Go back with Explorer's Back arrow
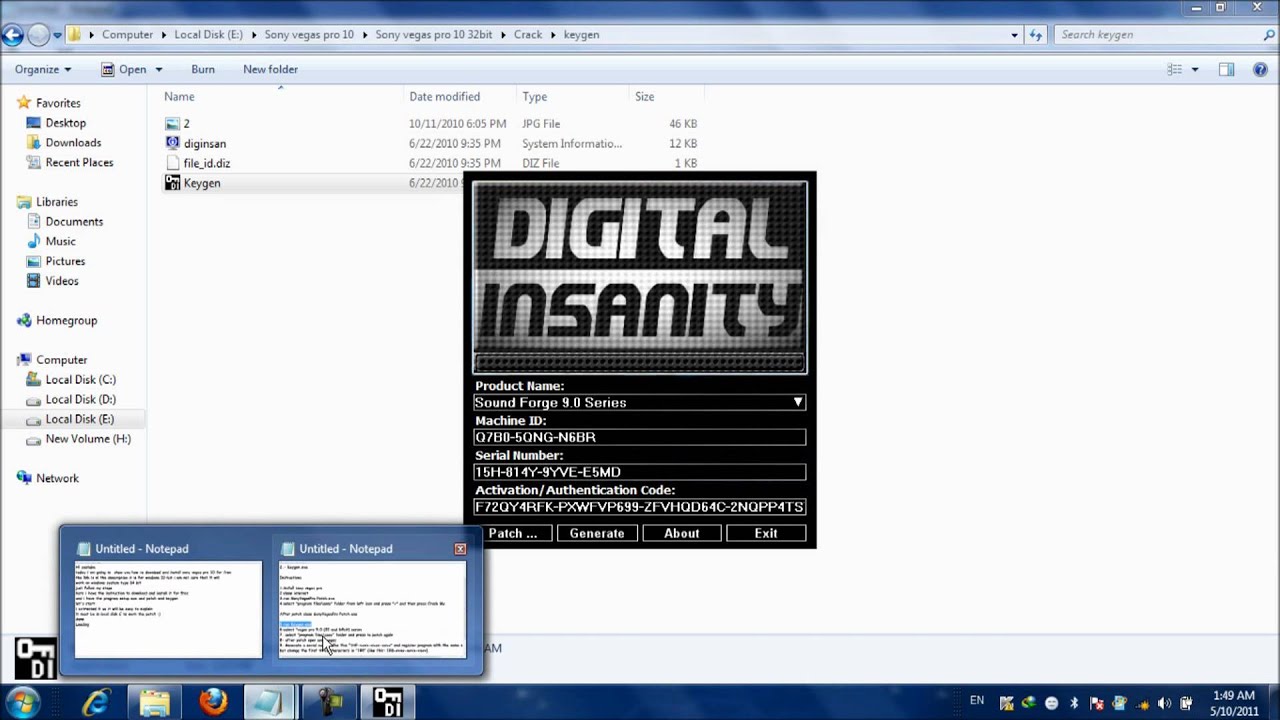The width and height of the screenshot is (1280, 720). pyautogui.click(x=12, y=35)
